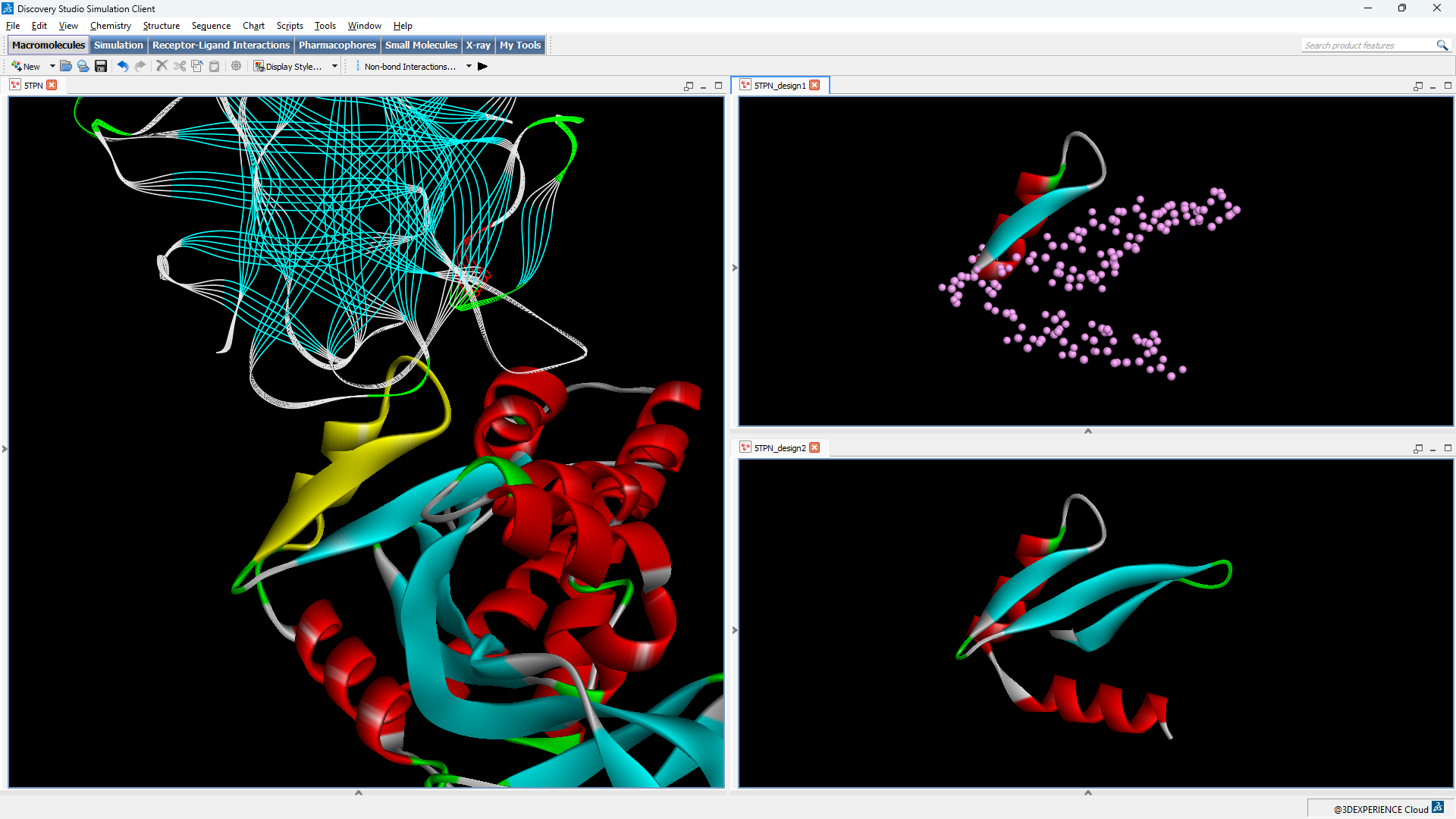1456x819 pixels.
Task: Expand the collapsed left side panel chevron
Action: coord(5,448)
